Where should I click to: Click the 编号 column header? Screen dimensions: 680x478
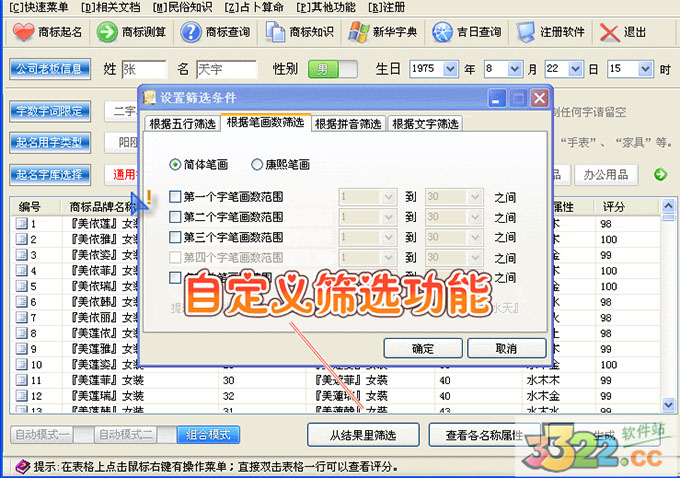pyautogui.click(x=35, y=207)
